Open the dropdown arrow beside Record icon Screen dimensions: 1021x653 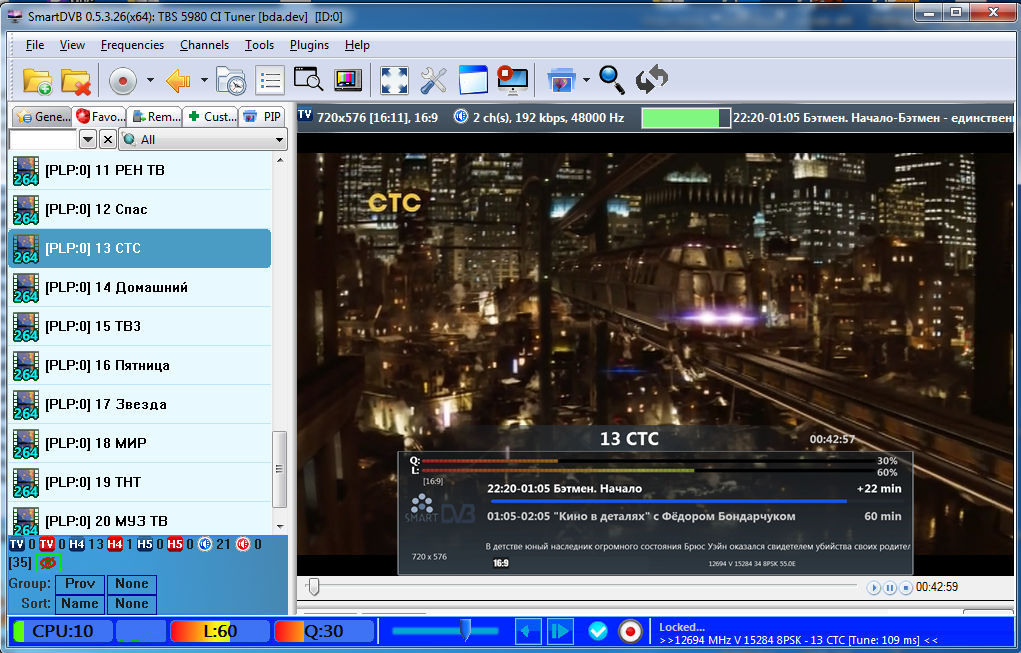150,80
